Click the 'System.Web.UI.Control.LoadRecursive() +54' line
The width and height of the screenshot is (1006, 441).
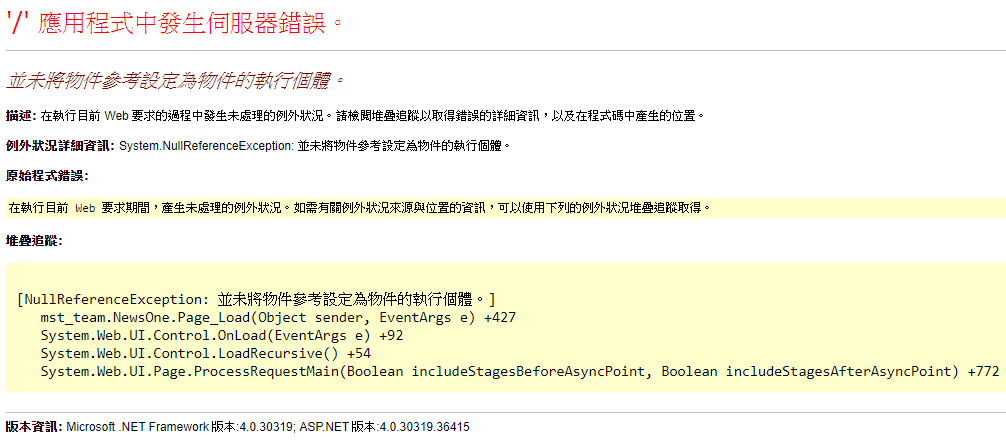coord(205,354)
